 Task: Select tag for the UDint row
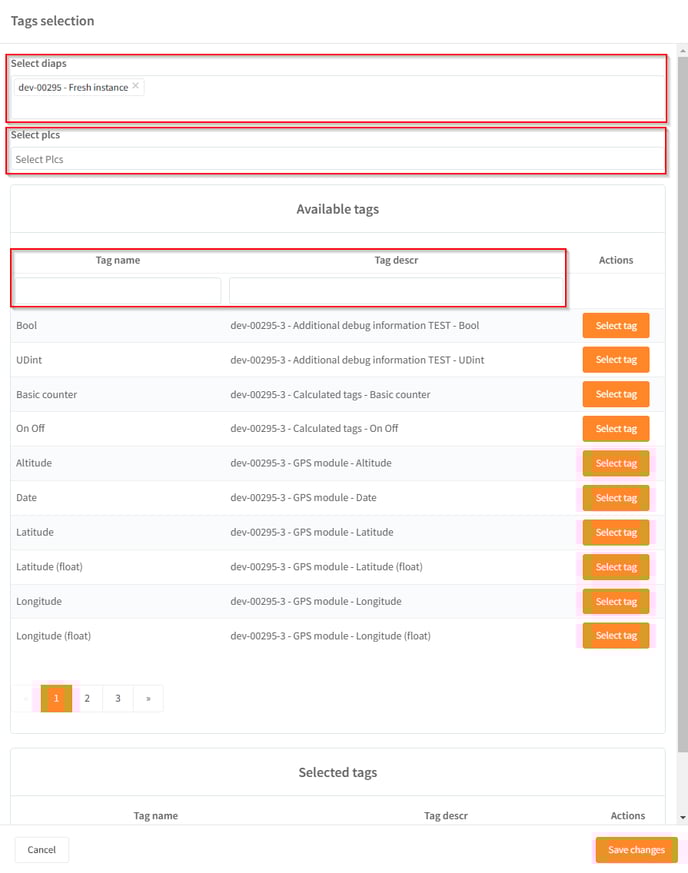pos(616,360)
